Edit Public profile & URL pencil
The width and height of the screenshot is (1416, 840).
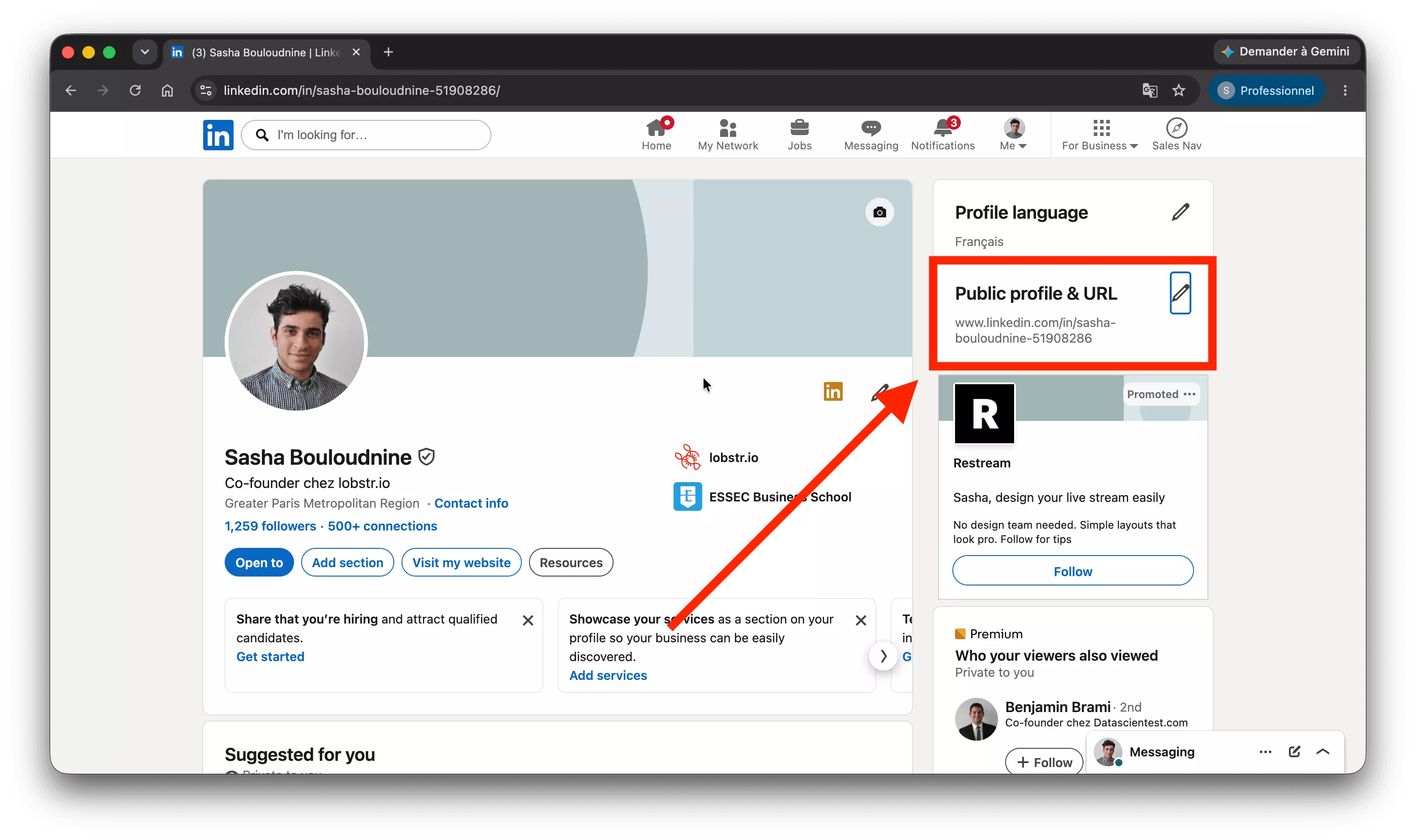tap(1180, 293)
